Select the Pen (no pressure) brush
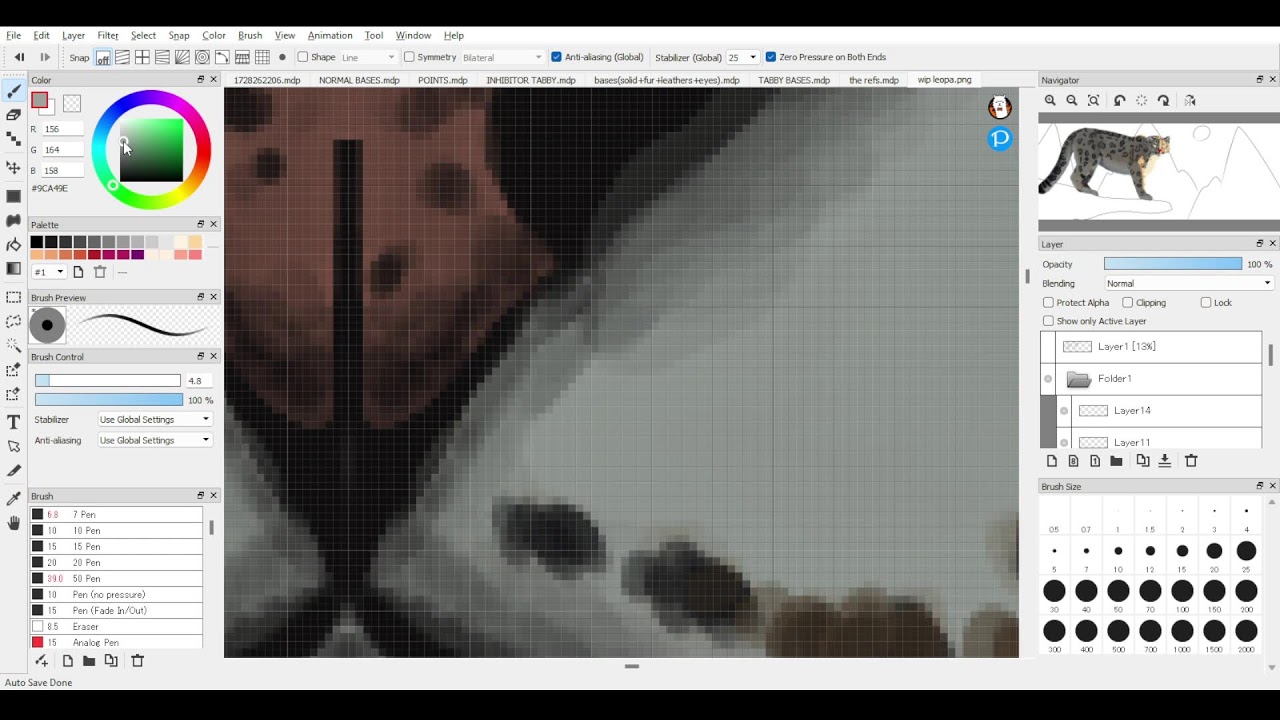 pyautogui.click(x=117, y=594)
